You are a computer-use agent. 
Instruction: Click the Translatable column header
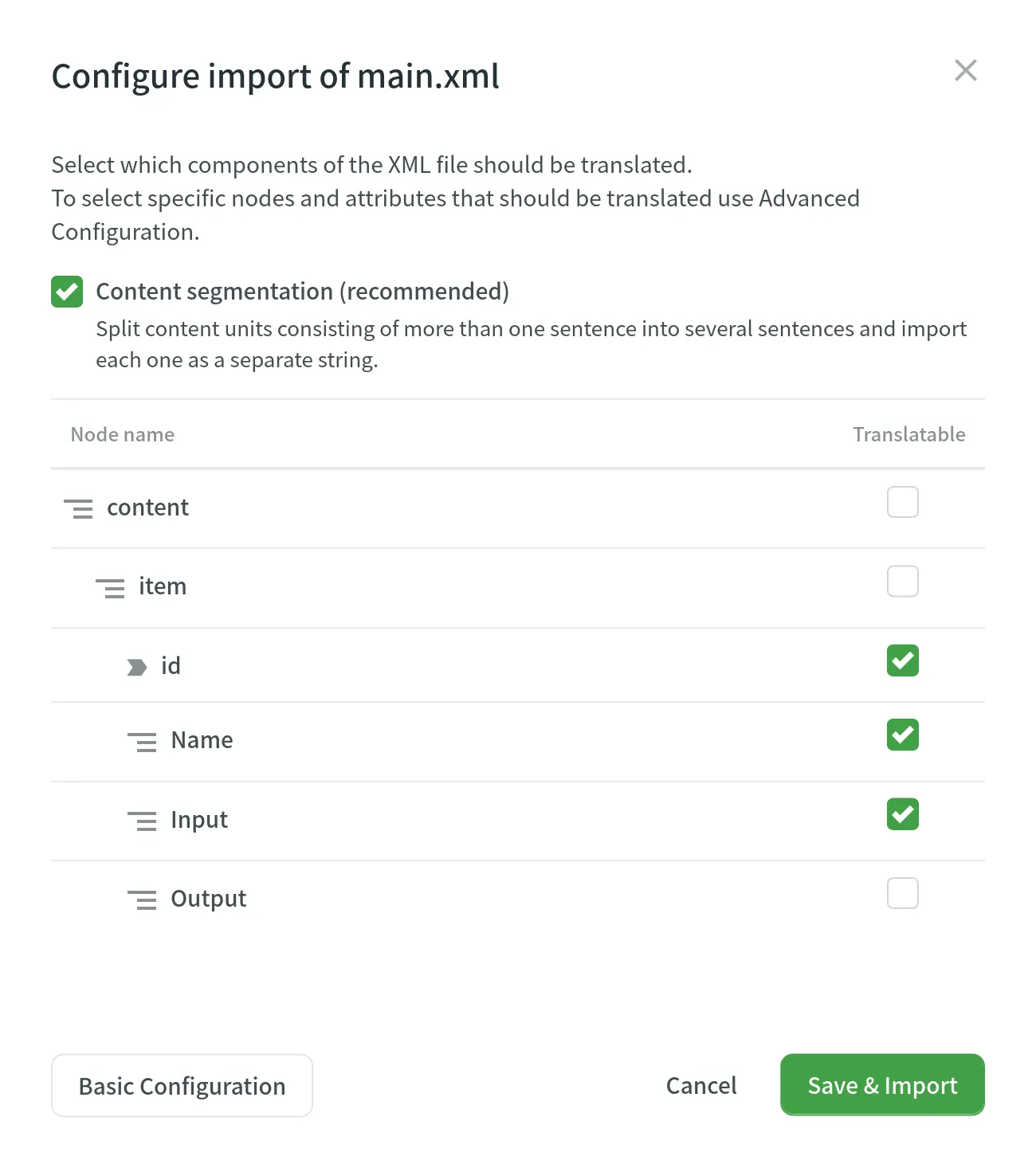click(908, 434)
